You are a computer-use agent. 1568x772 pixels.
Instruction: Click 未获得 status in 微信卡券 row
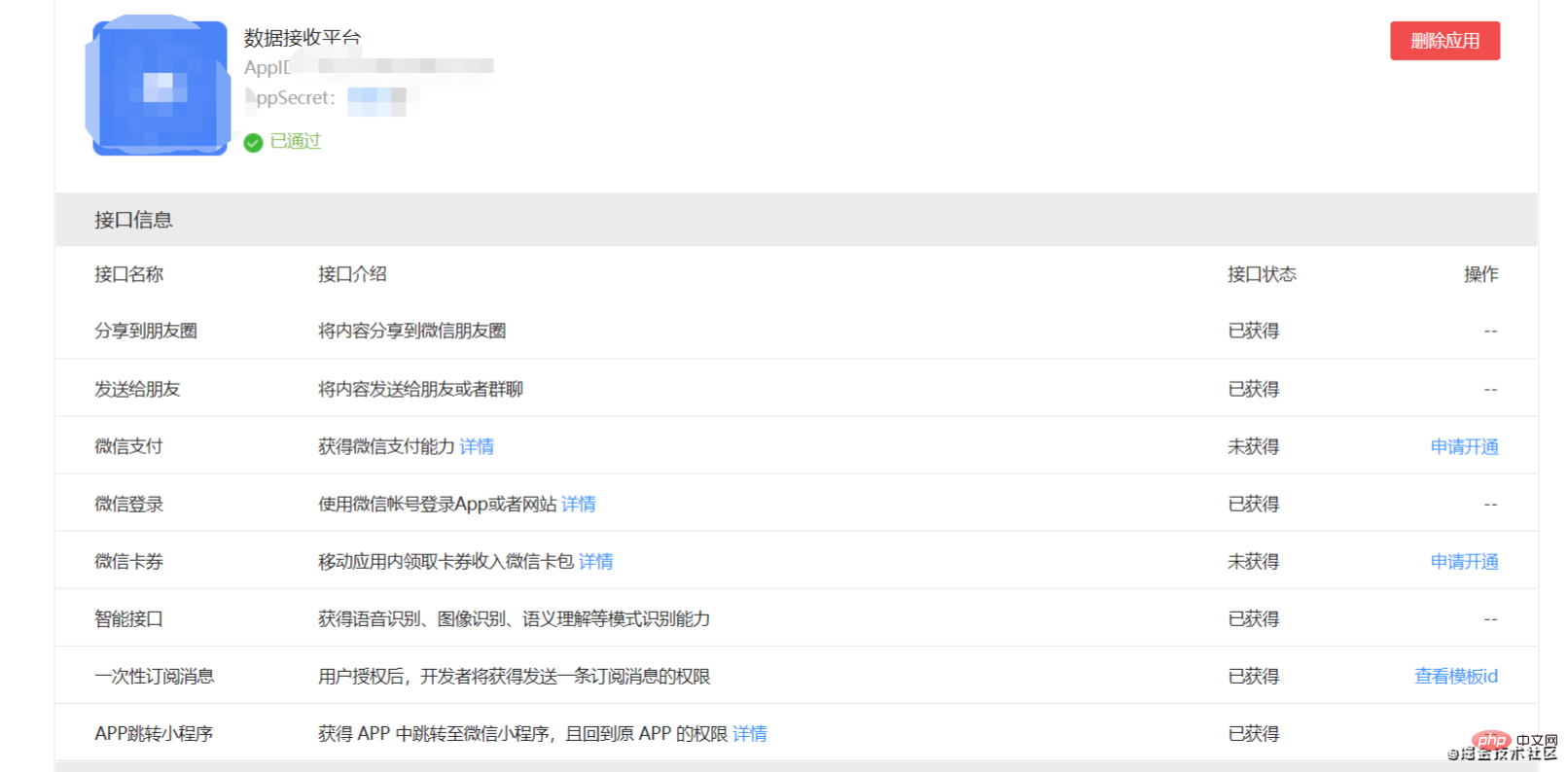pyautogui.click(x=1254, y=561)
